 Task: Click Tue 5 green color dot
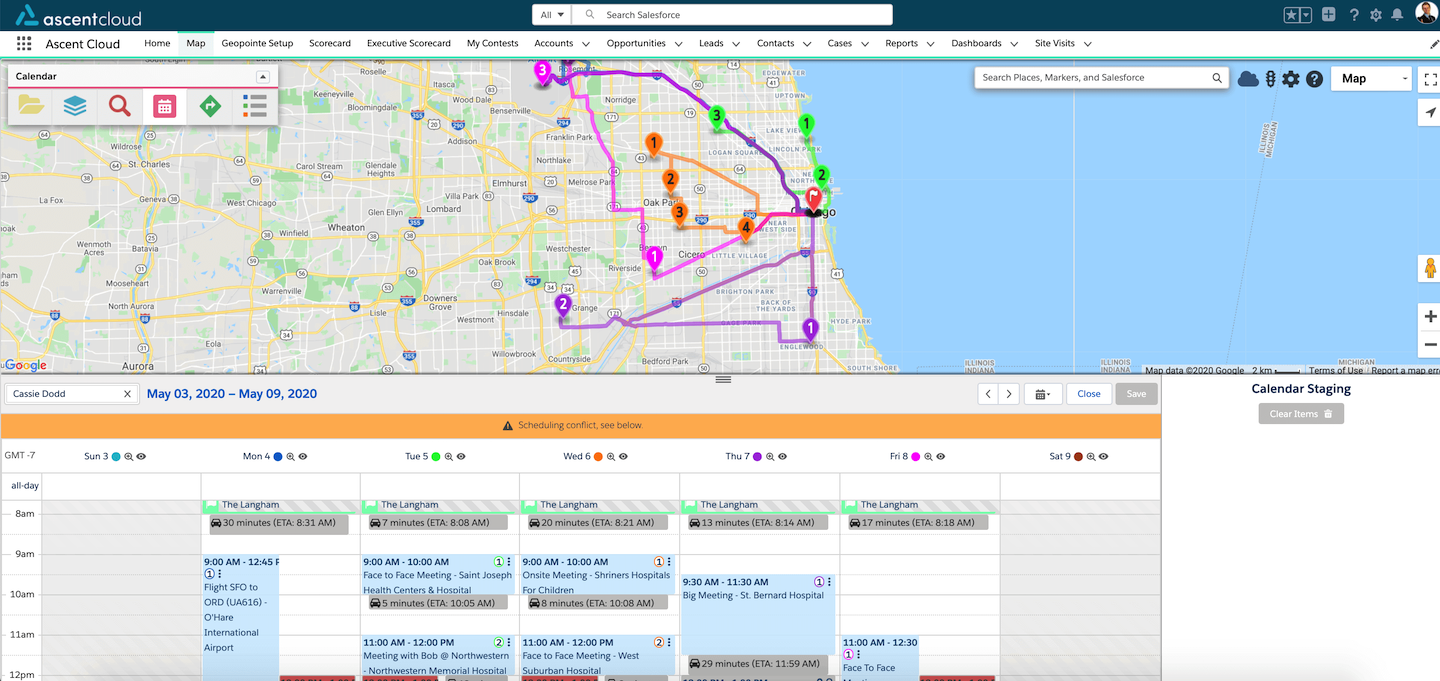436,456
